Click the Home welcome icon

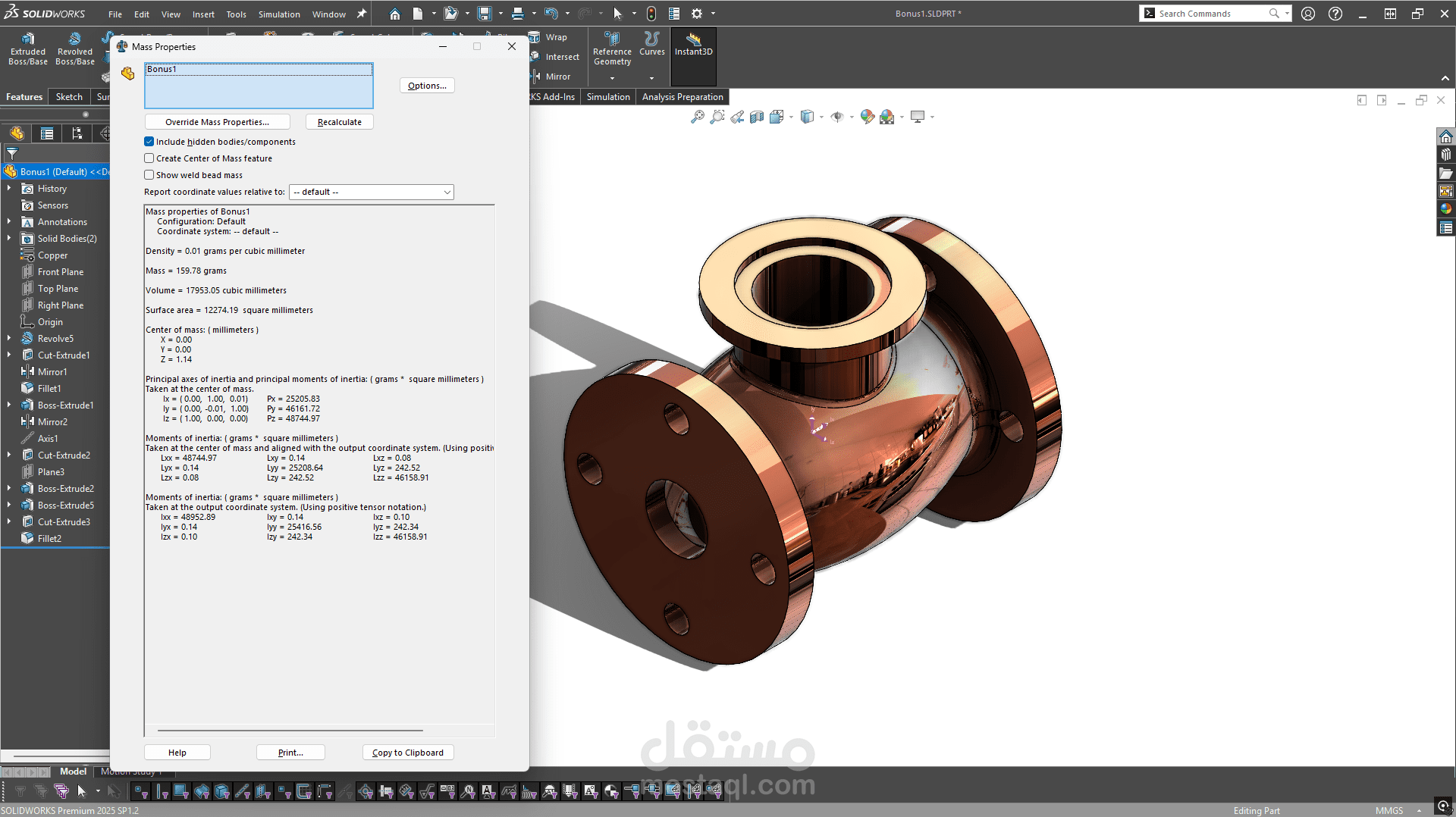click(394, 14)
